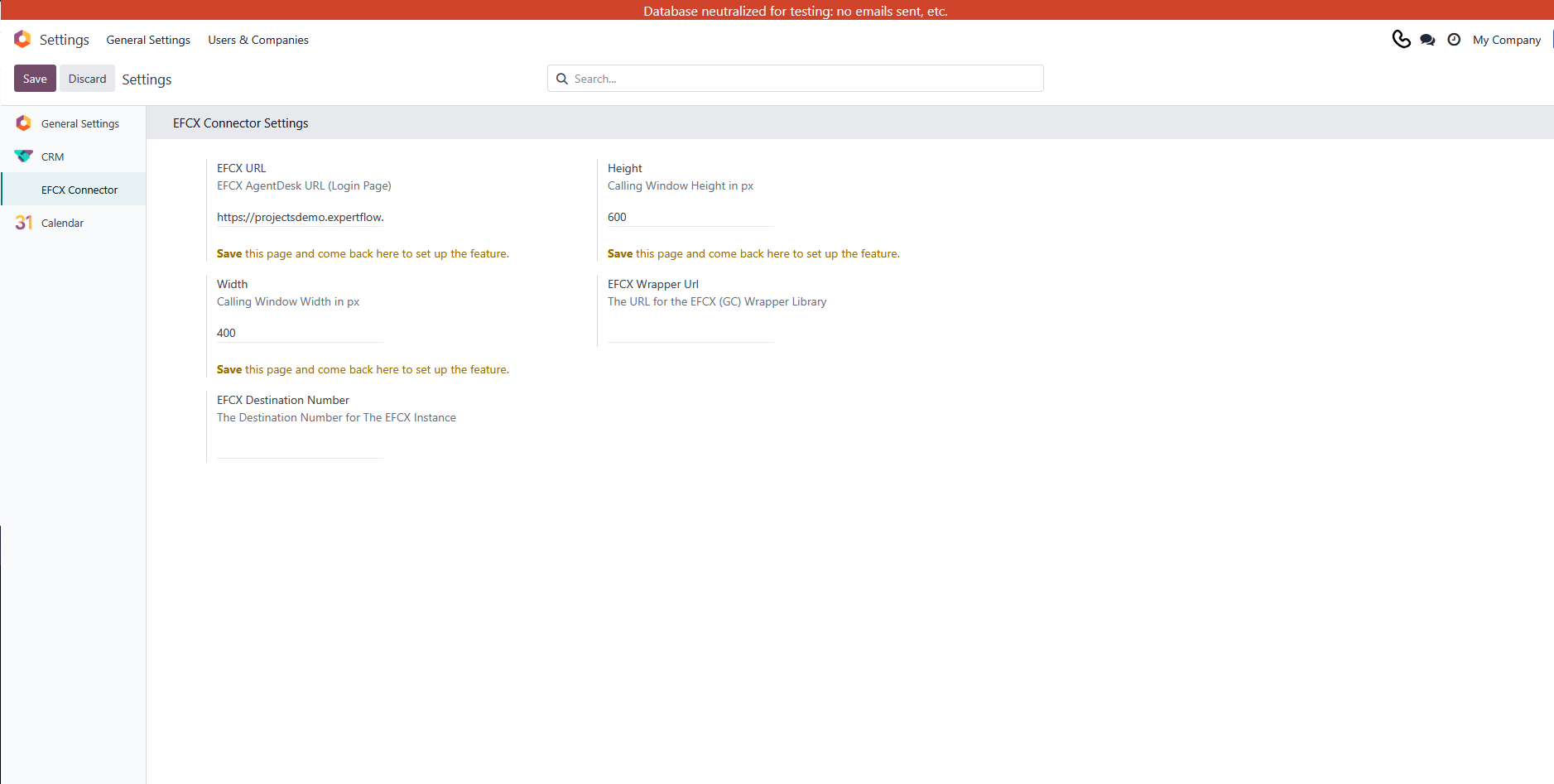
Task: Click the Odoo Settings app logo icon
Action: [x=22, y=40]
